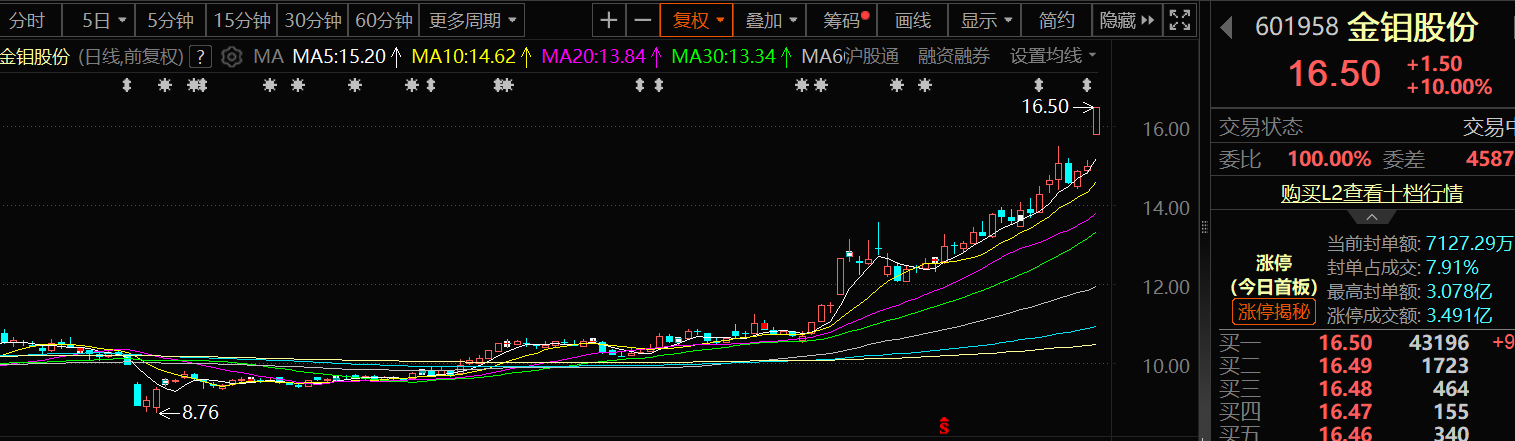Collapse the panel with the up chevron

(1371, 217)
